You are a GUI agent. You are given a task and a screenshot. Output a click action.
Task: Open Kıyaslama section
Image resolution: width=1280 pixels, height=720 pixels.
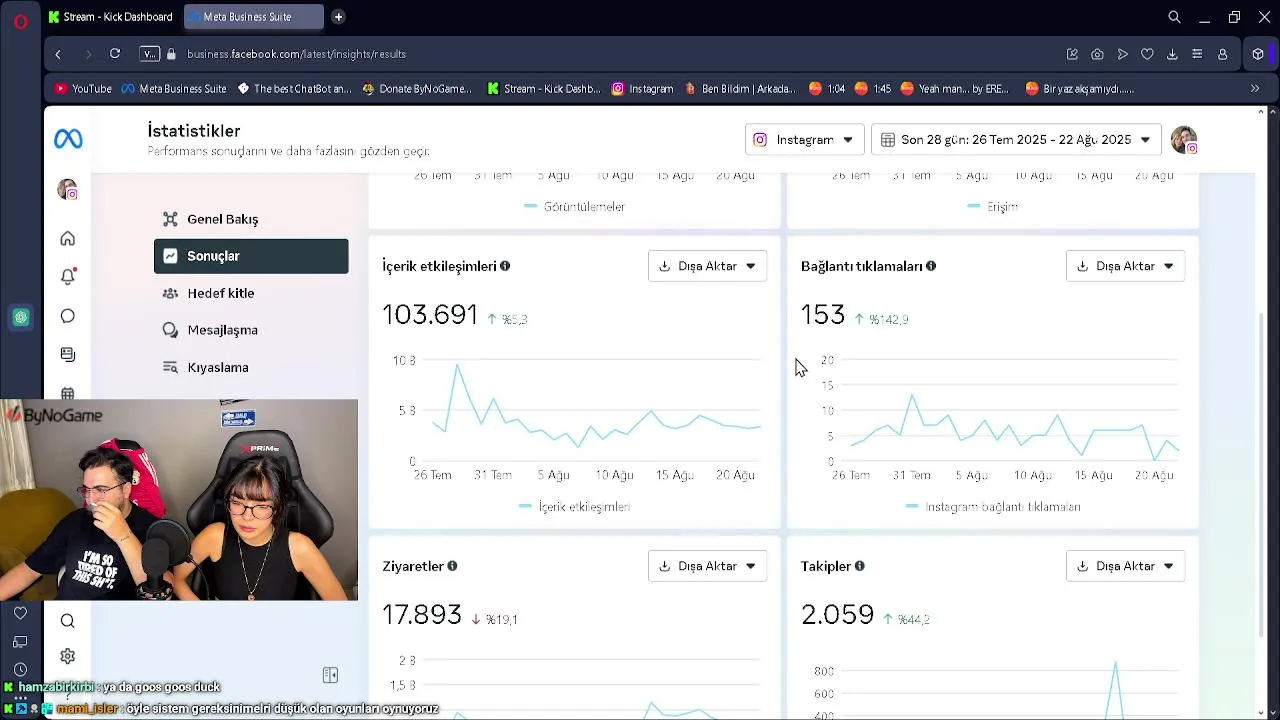(x=251, y=367)
